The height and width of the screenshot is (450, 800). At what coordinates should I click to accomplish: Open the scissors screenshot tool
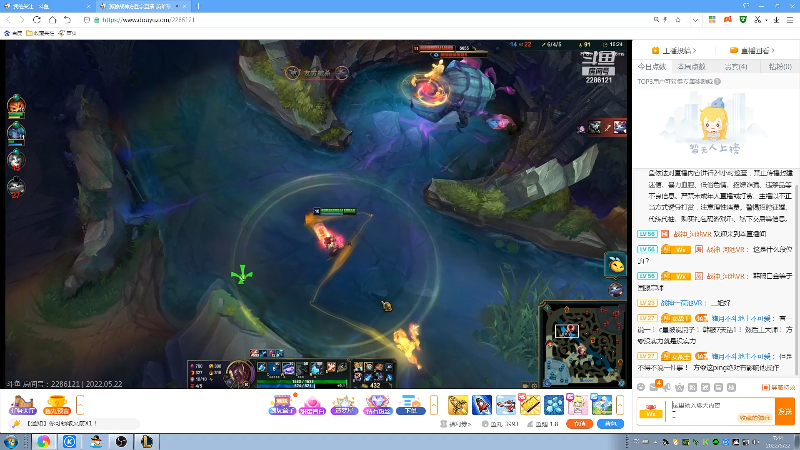(758, 19)
